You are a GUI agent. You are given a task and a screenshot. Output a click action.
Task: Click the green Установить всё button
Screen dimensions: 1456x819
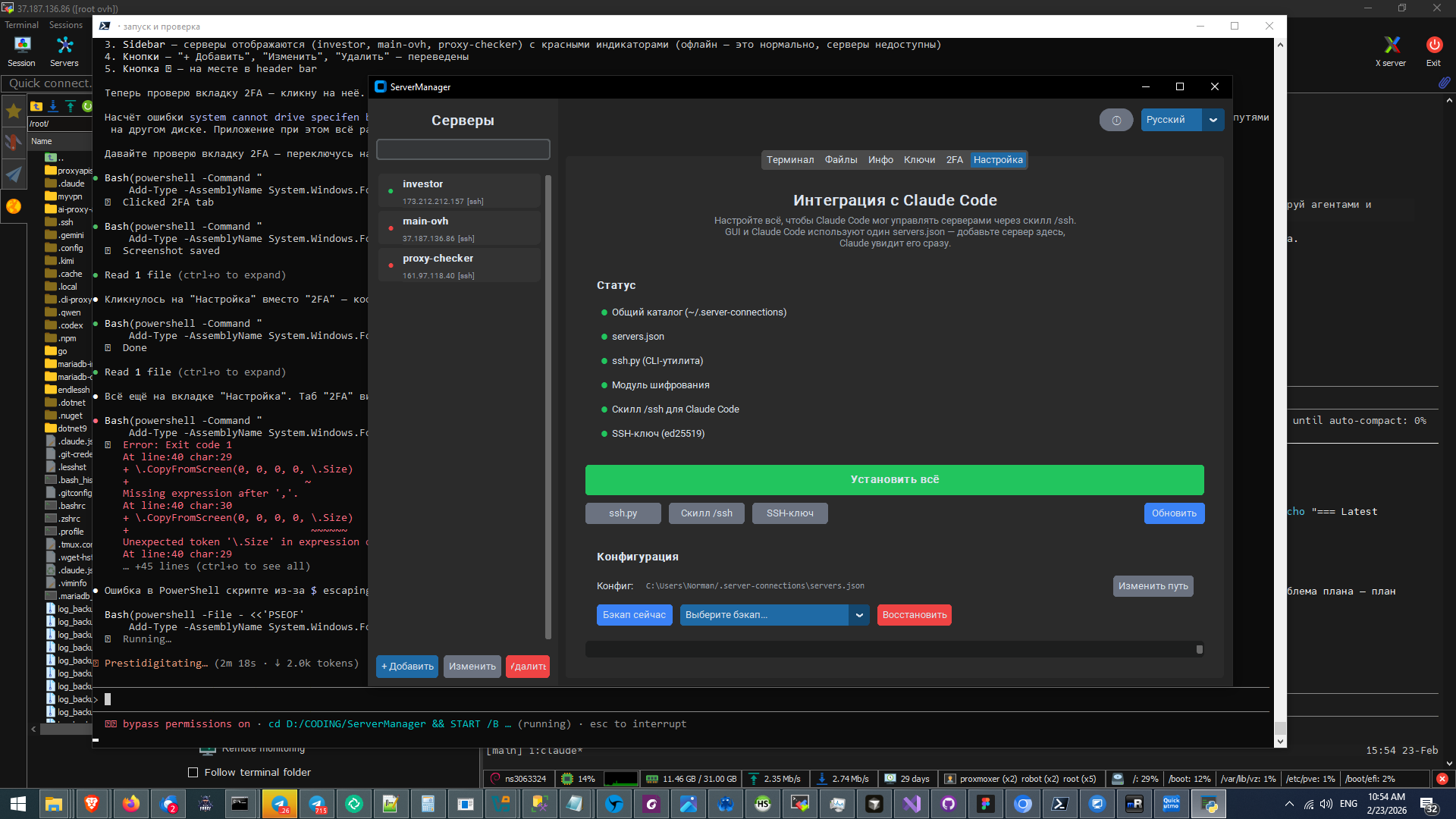(x=894, y=480)
